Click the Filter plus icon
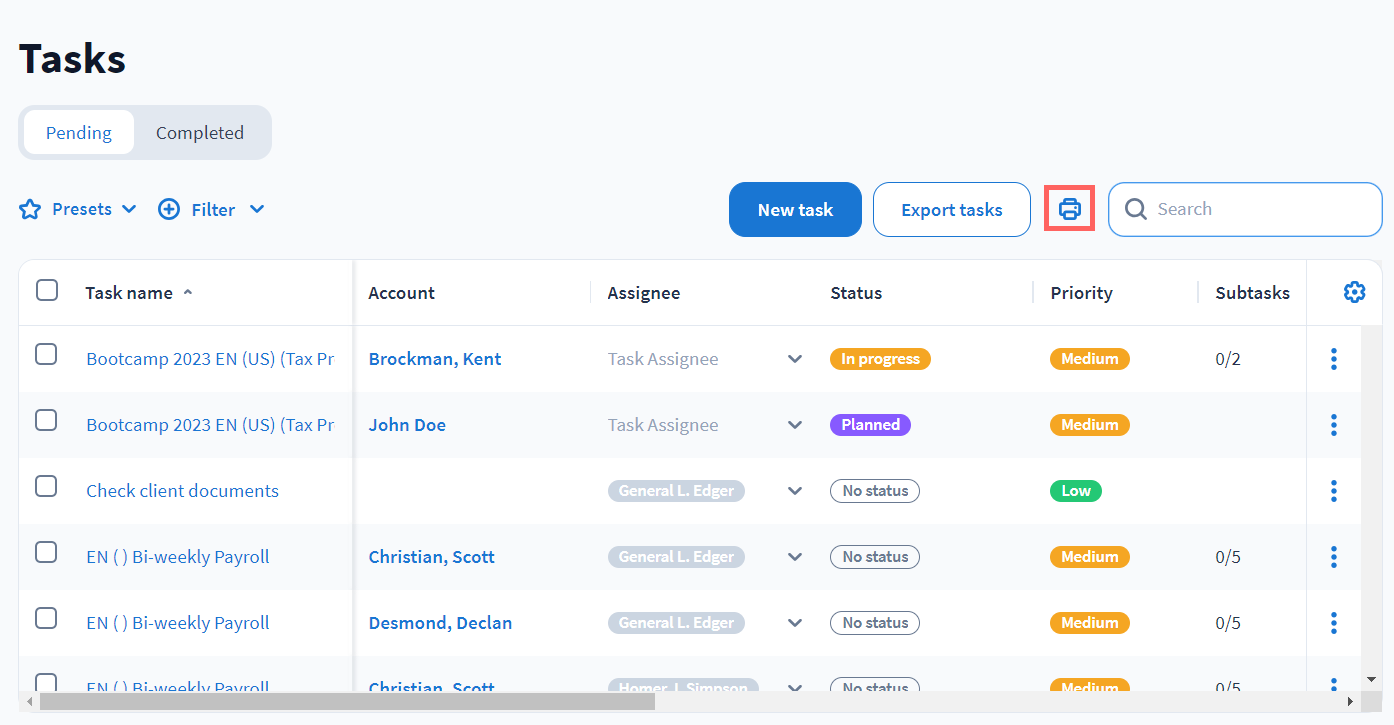 pyautogui.click(x=169, y=210)
